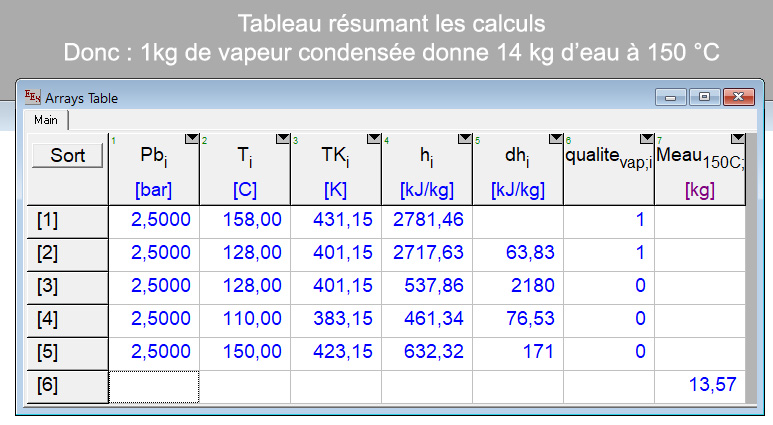Open dropdown arrow of Pb column header
The height and width of the screenshot is (425, 773).
click(x=192, y=139)
